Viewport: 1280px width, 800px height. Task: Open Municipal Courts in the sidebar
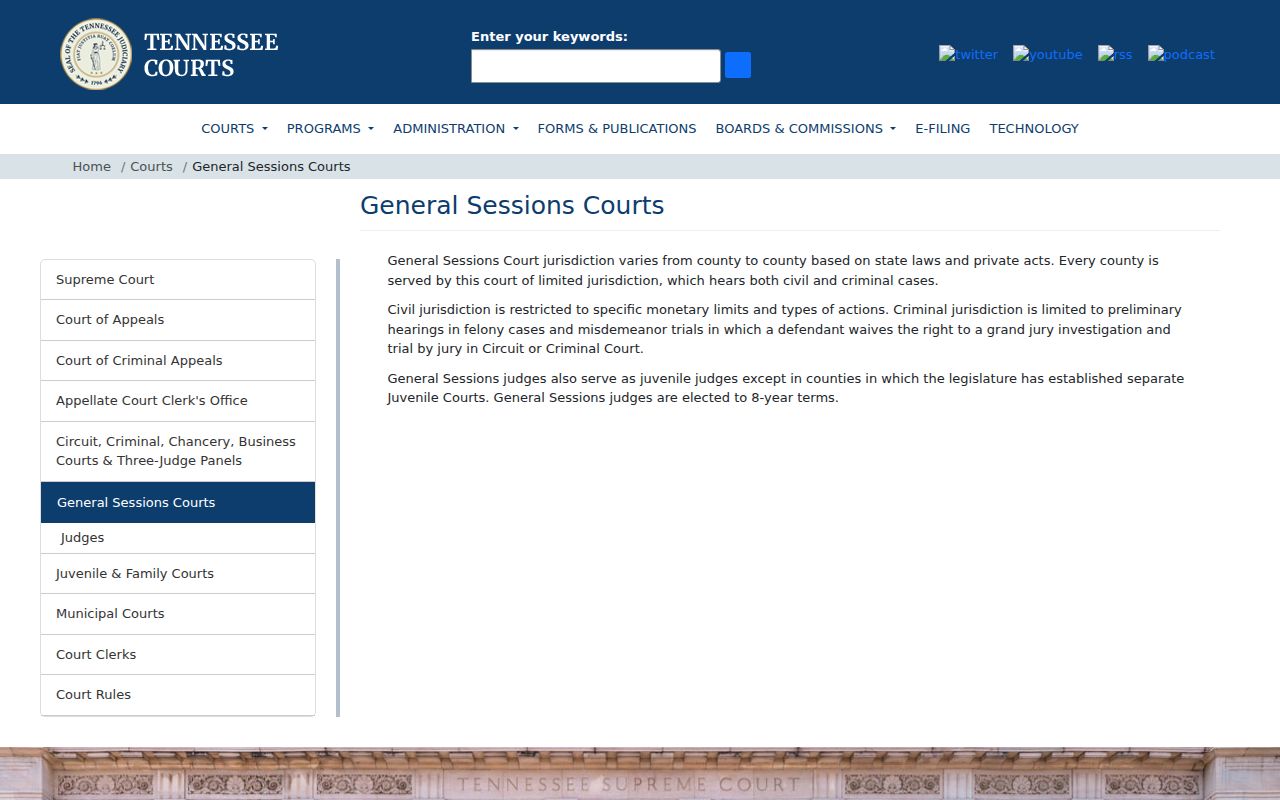coord(178,614)
